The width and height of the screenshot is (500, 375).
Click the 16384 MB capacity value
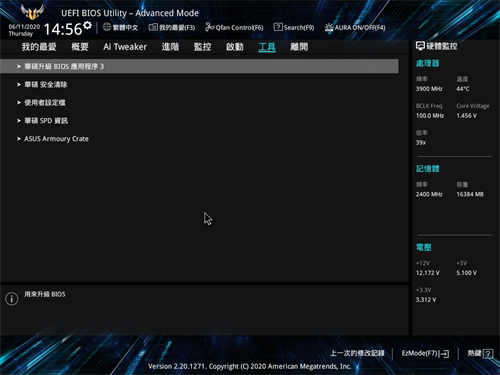coord(470,194)
